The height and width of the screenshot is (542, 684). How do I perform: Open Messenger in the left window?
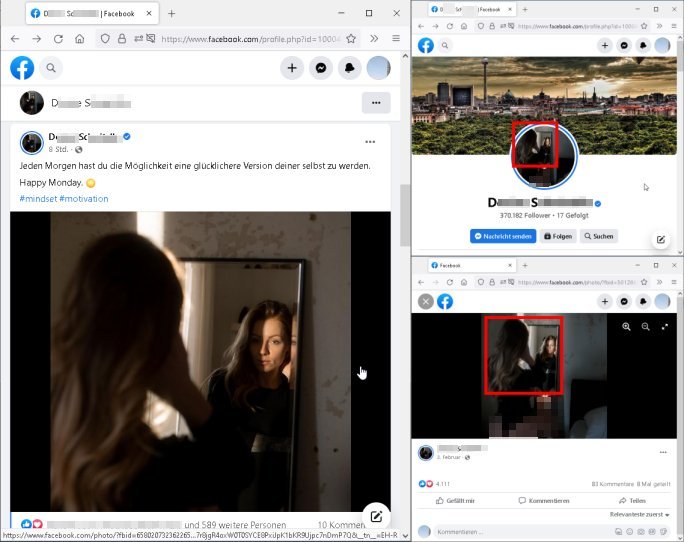[x=321, y=68]
